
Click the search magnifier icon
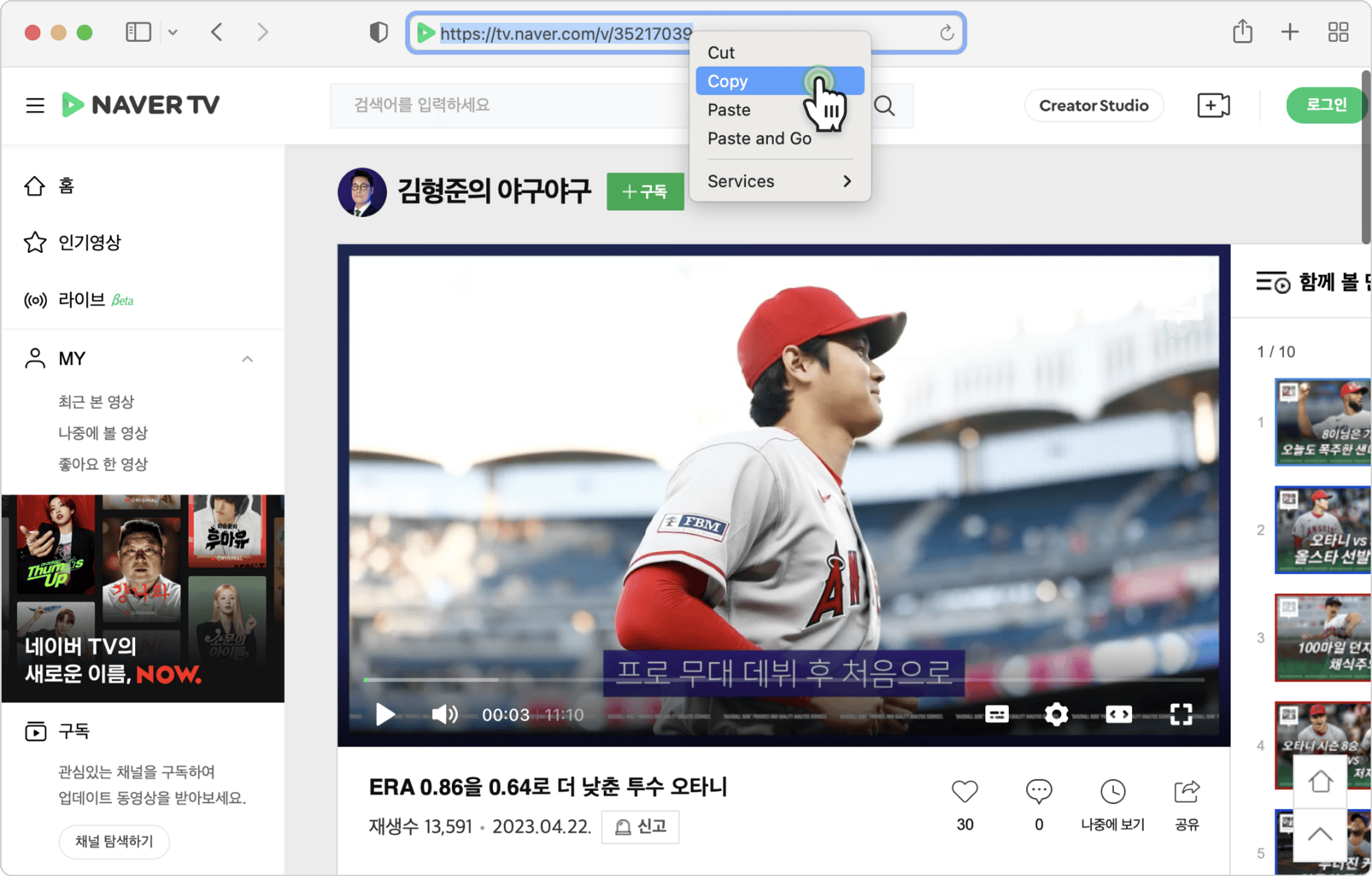884,105
